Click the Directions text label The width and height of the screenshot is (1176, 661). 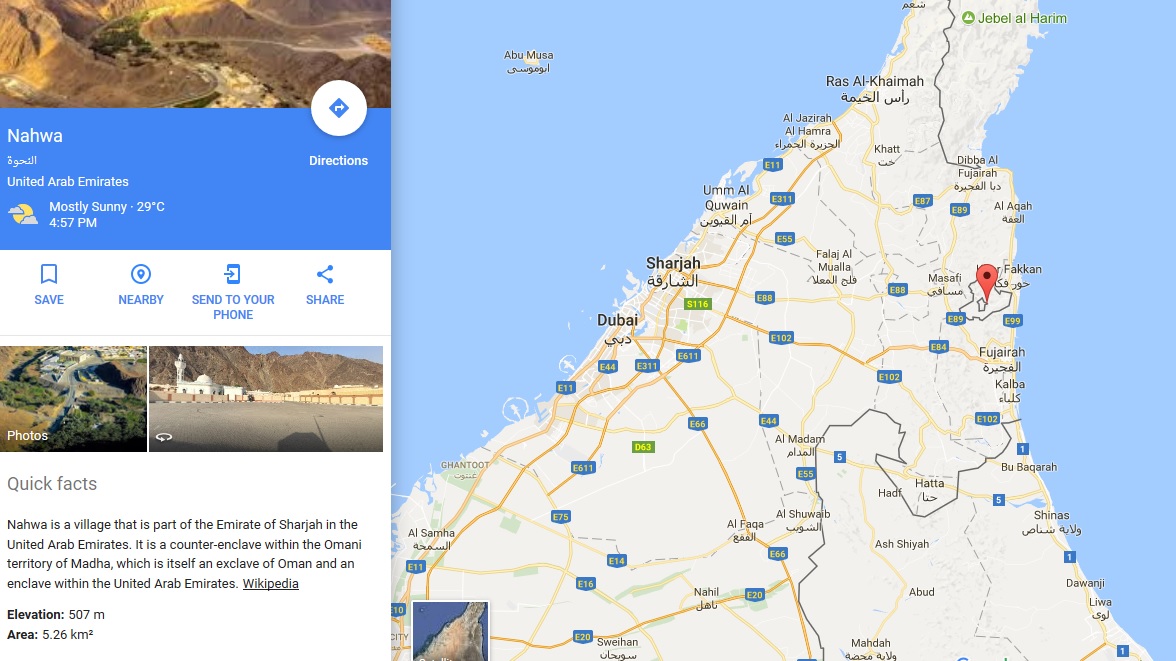(338, 161)
